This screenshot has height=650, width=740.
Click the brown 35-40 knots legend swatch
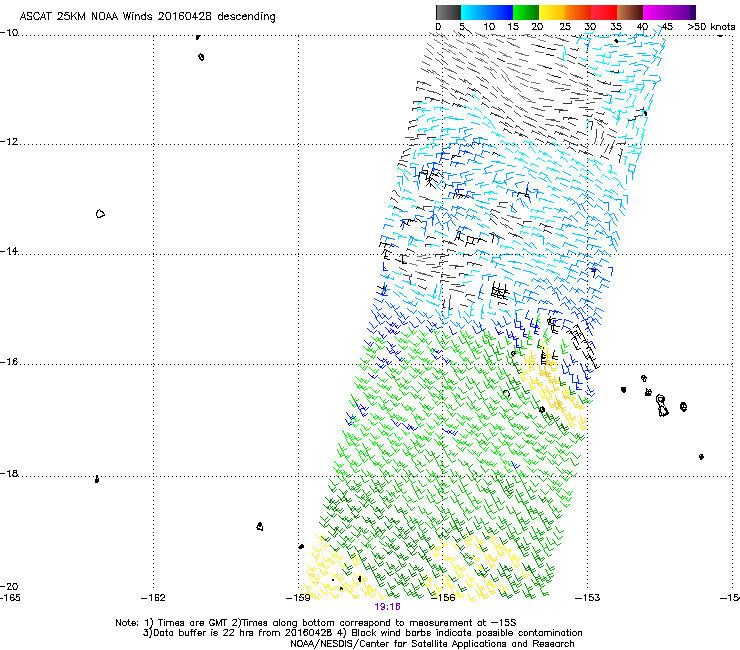pos(630,12)
